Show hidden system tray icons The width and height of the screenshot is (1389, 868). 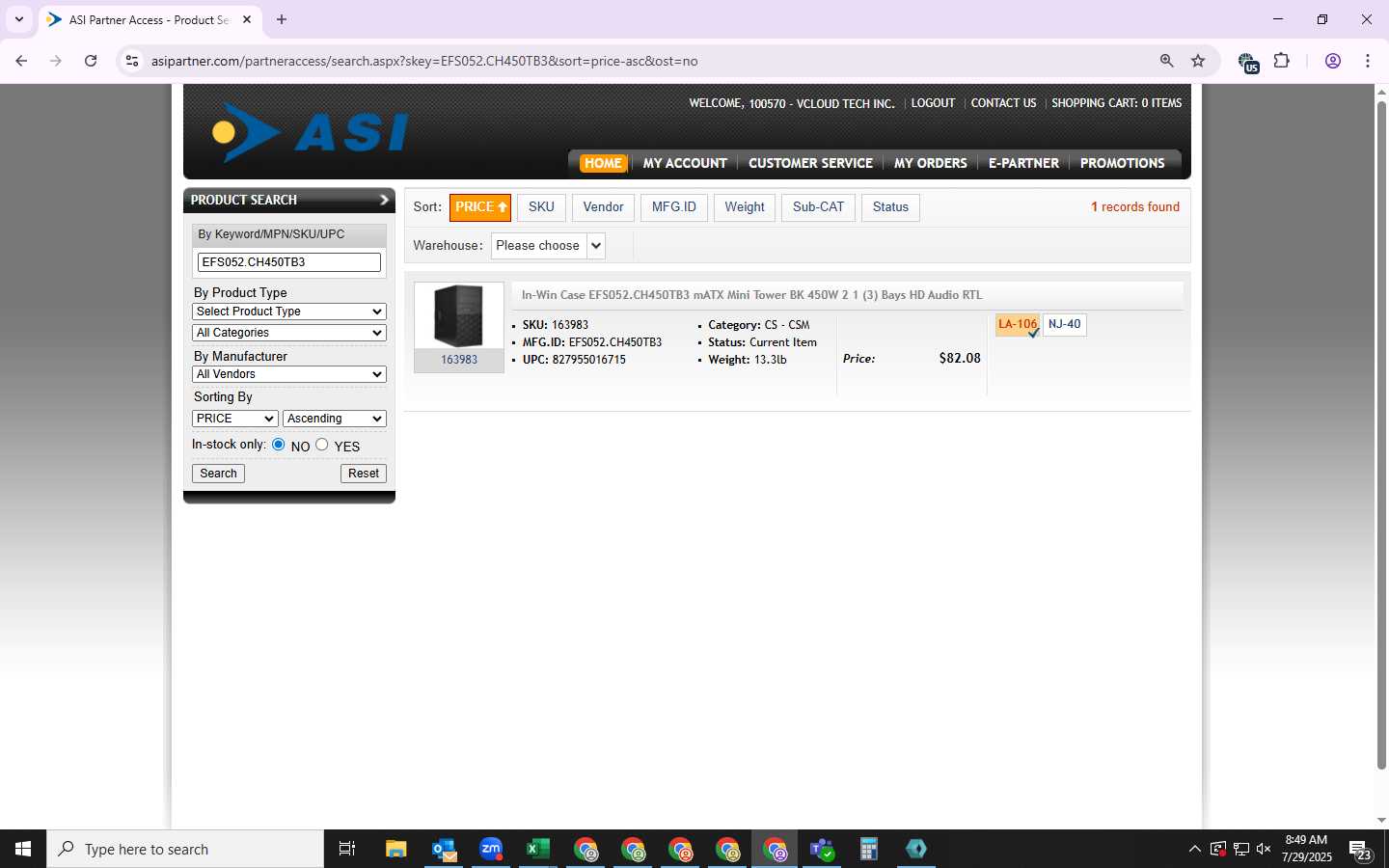tap(1195, 849)
